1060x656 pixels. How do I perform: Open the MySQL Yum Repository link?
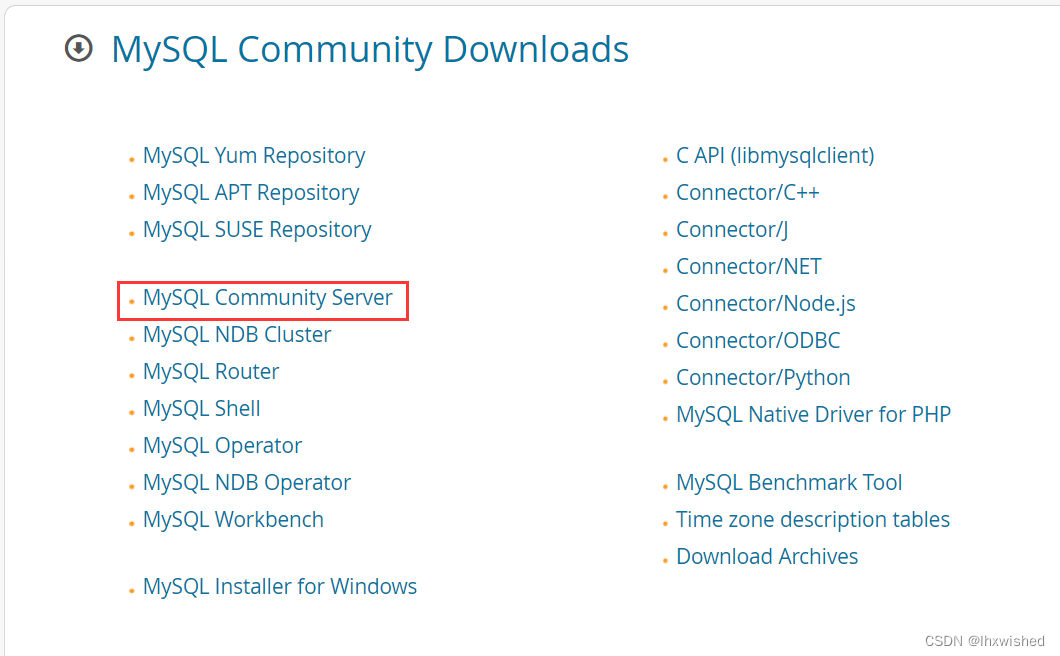(x=254, y=156)
